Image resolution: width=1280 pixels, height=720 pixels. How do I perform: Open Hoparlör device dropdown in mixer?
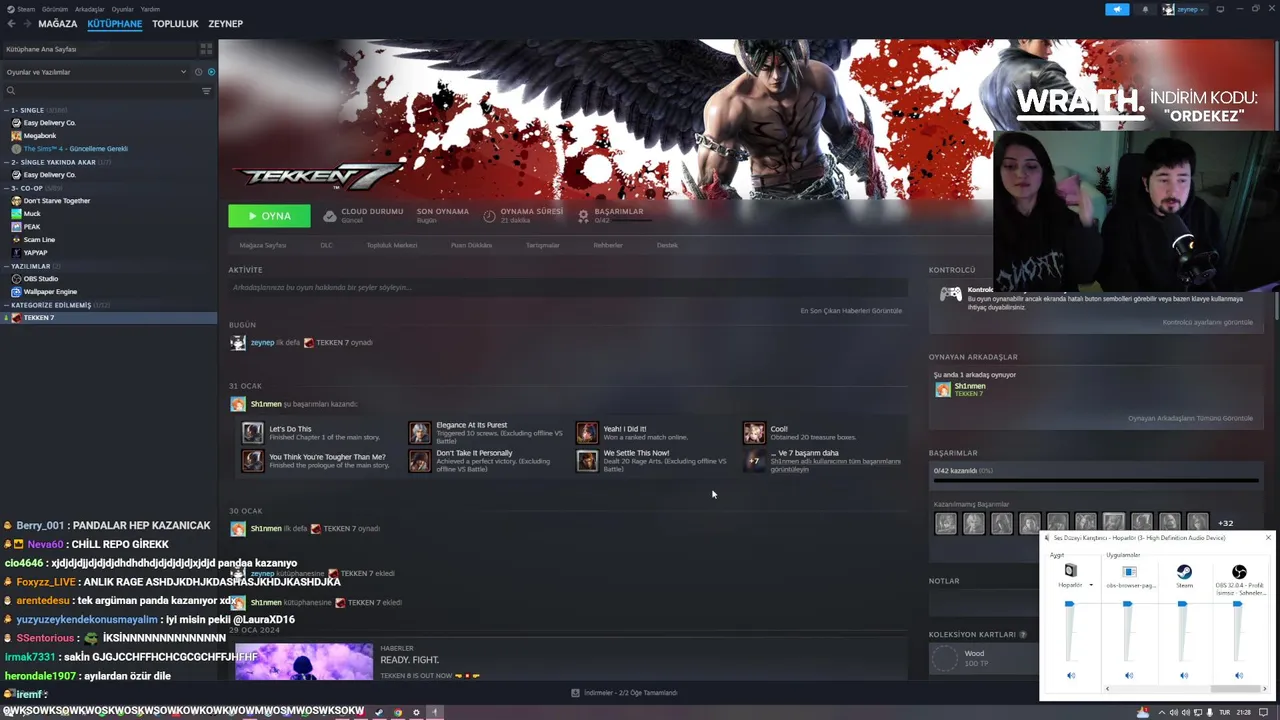[1090, 585]
